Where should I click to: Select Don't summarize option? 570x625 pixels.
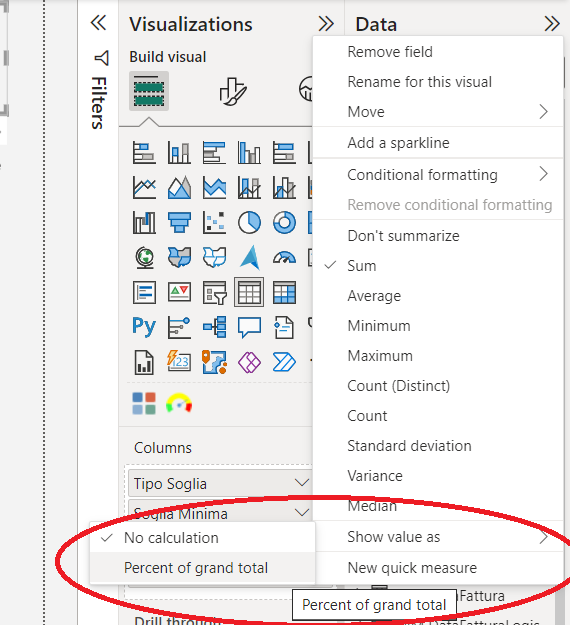tap(438, 236)
